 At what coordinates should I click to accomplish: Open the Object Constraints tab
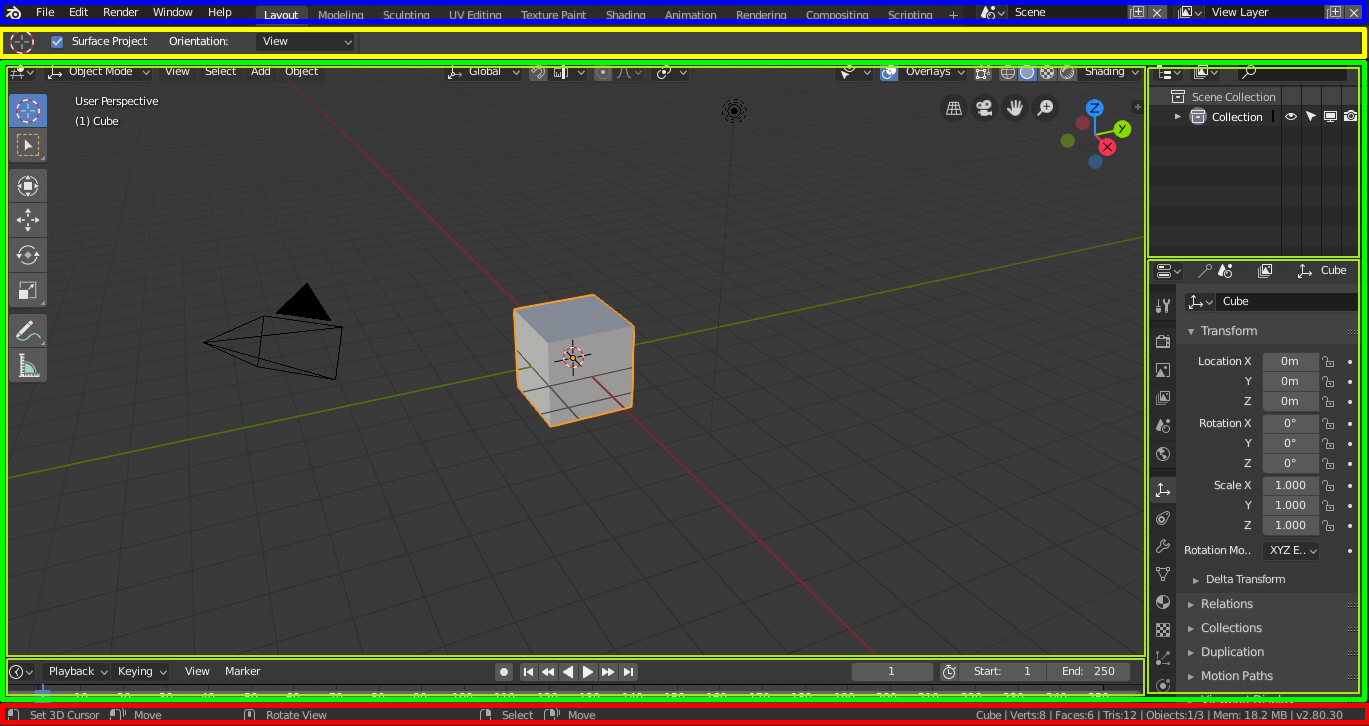1162,518
